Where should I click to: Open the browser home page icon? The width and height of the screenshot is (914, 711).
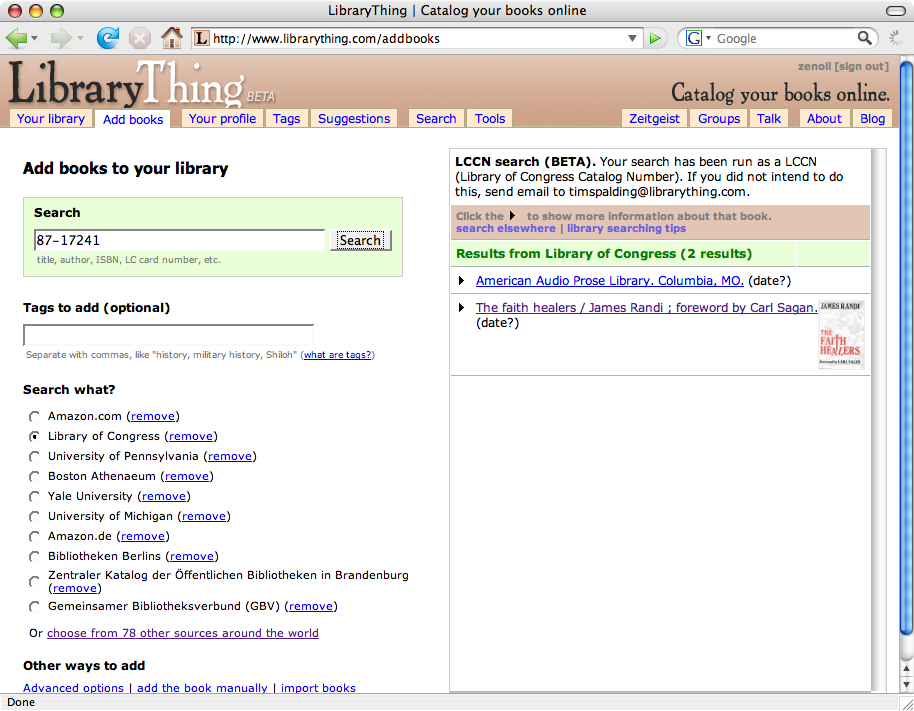tap(171, 38)
